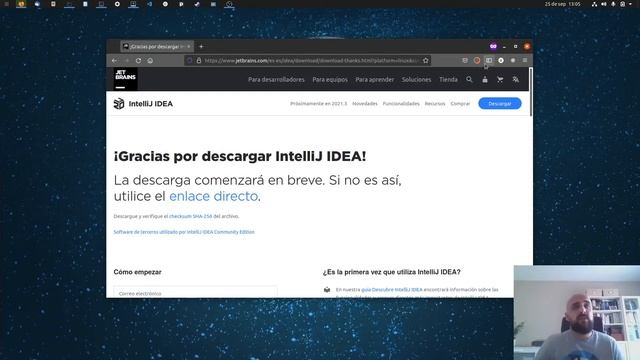
Task: Click the Correo electrónico input field
Action: tap(195, 292)
